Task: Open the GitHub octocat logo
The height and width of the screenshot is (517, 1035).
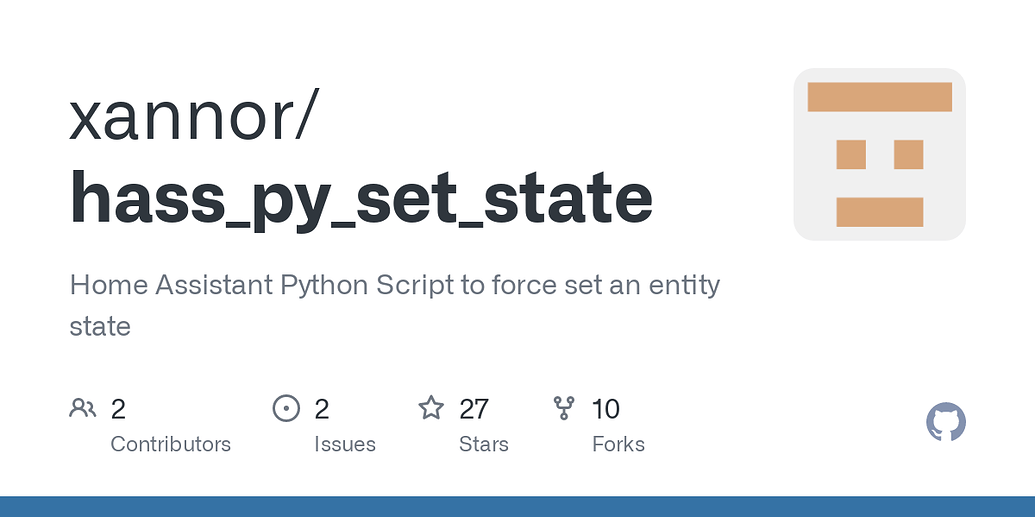Action: pyautogui.click(x=946, y=421)
